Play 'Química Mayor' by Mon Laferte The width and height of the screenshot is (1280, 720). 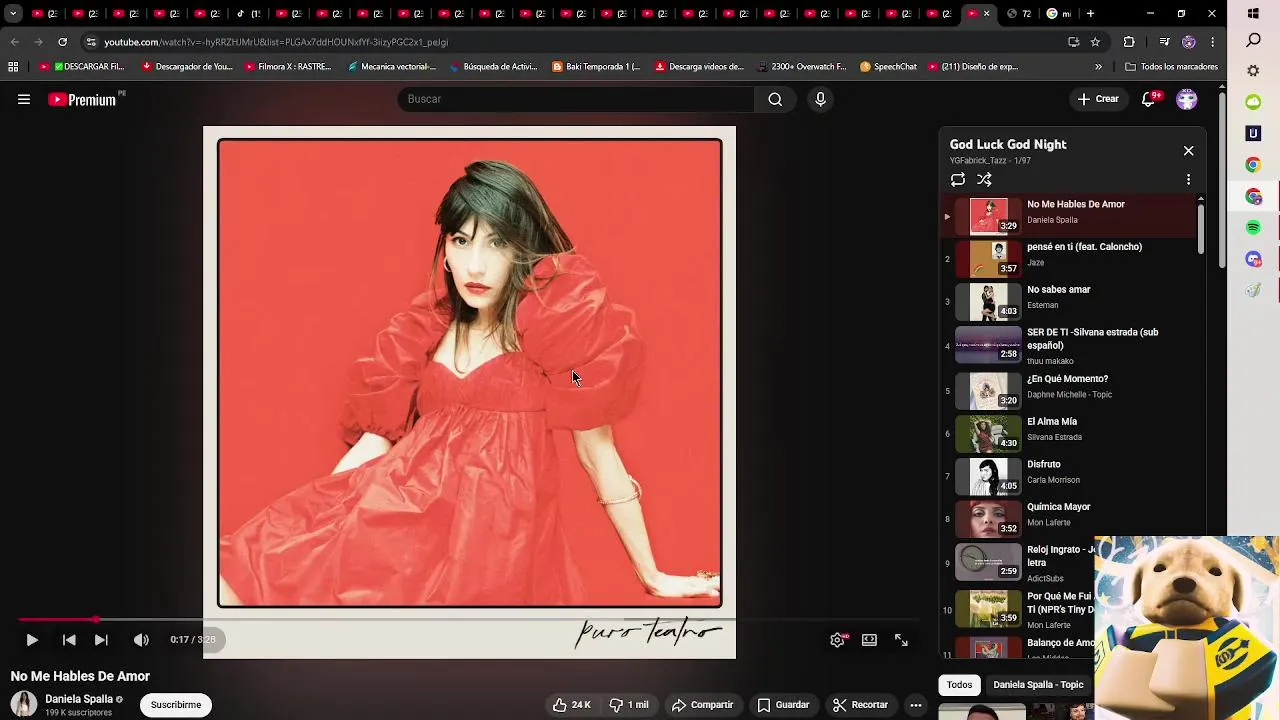(x=1070, y=518)
